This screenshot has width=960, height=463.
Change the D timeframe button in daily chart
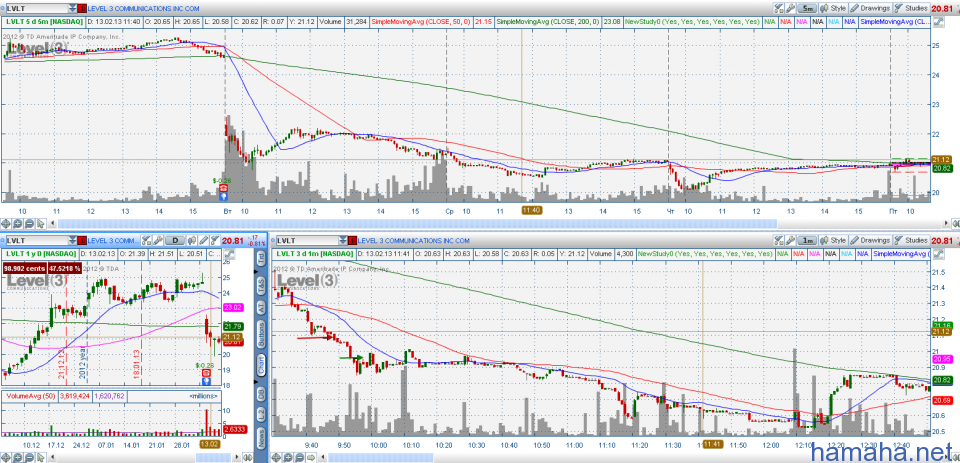pos(174,241)
